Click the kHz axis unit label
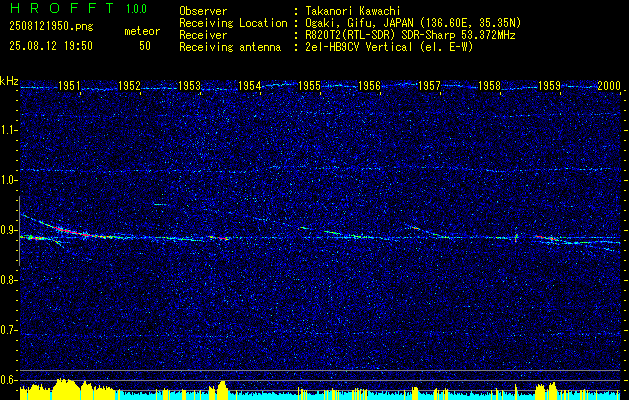The height and width of the screenshot is (400, 629). tap(9, 81)
